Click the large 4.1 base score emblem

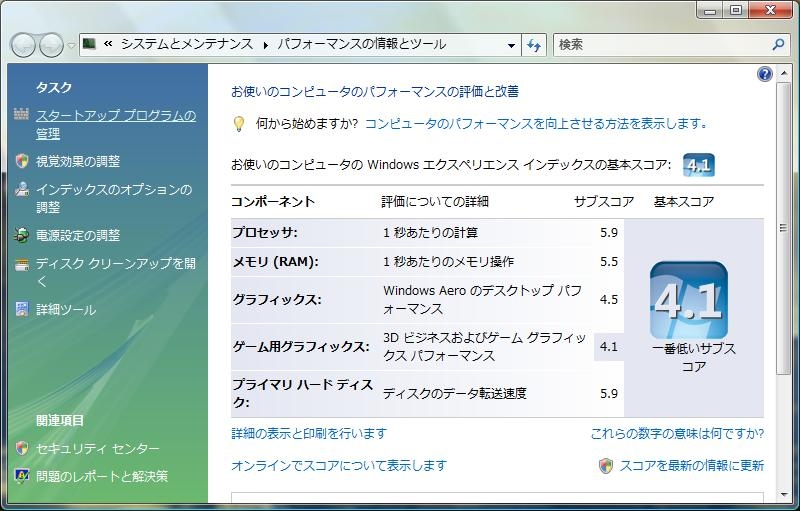pos(689,300)
